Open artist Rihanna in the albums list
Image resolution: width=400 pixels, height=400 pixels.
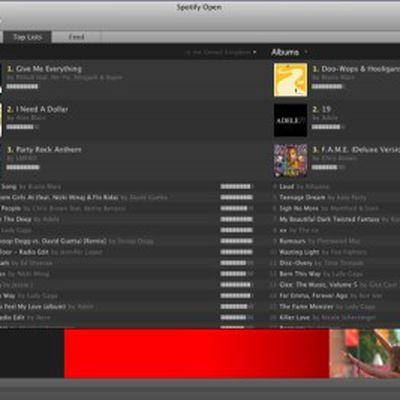pos(316,187)
